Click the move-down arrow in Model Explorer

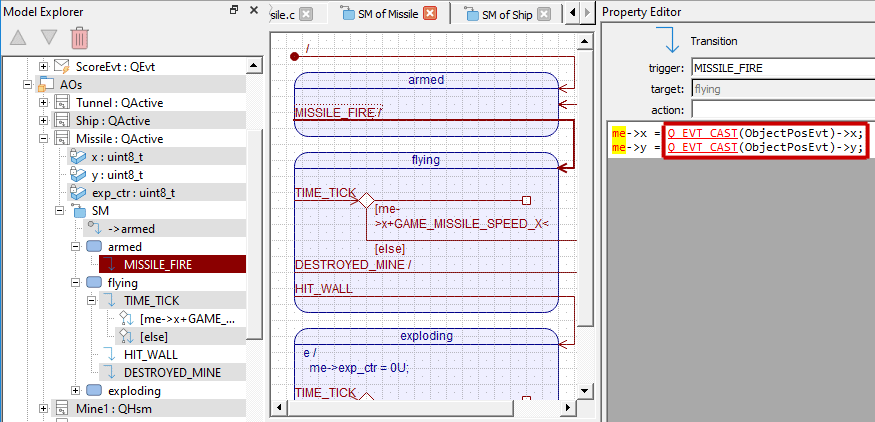coord(48,39)
